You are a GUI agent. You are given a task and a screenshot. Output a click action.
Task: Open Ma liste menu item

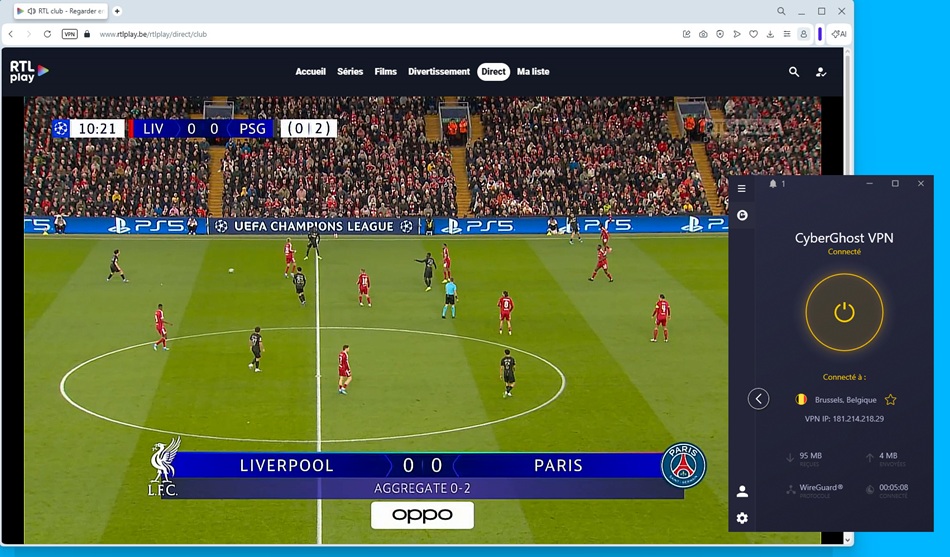(533, 72)
